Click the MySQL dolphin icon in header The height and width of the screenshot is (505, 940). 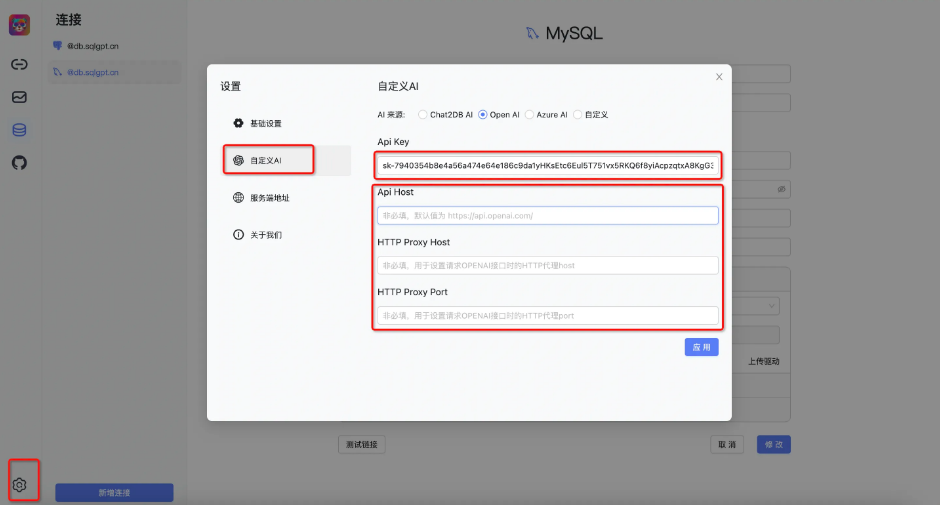pos(532,33)
